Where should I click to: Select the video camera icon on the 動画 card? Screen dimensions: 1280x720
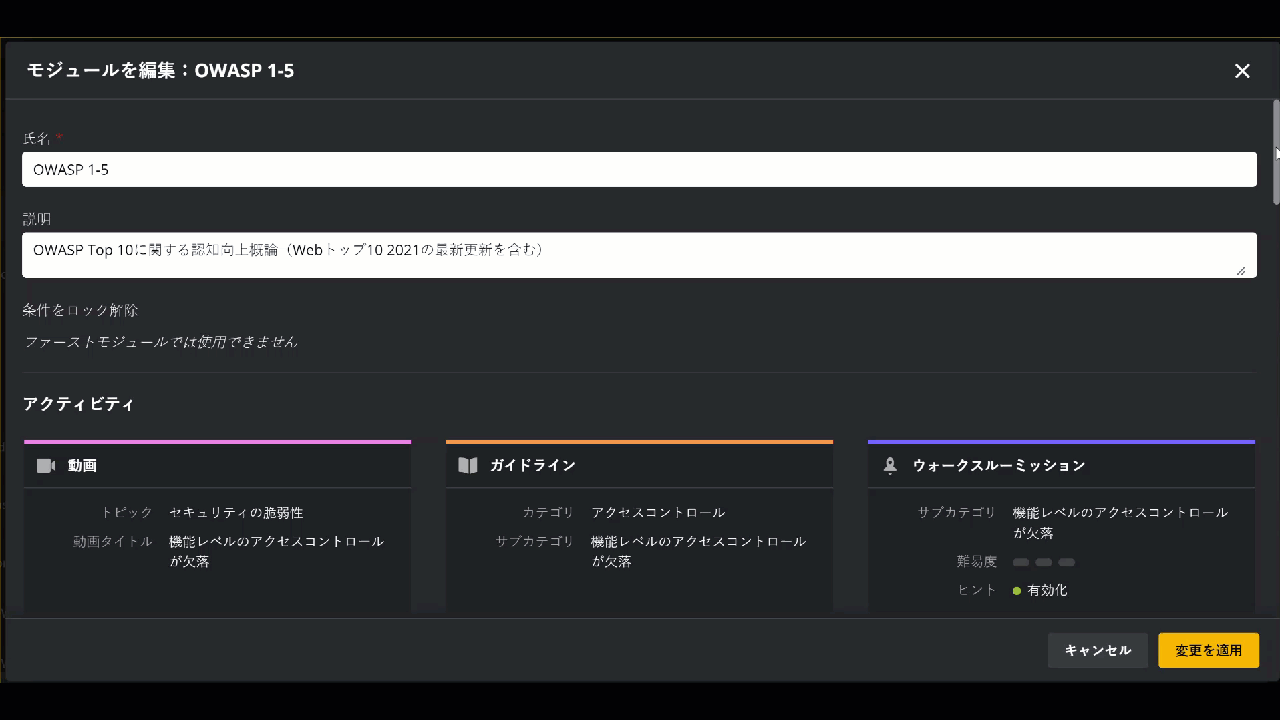[x=45, y=465]
